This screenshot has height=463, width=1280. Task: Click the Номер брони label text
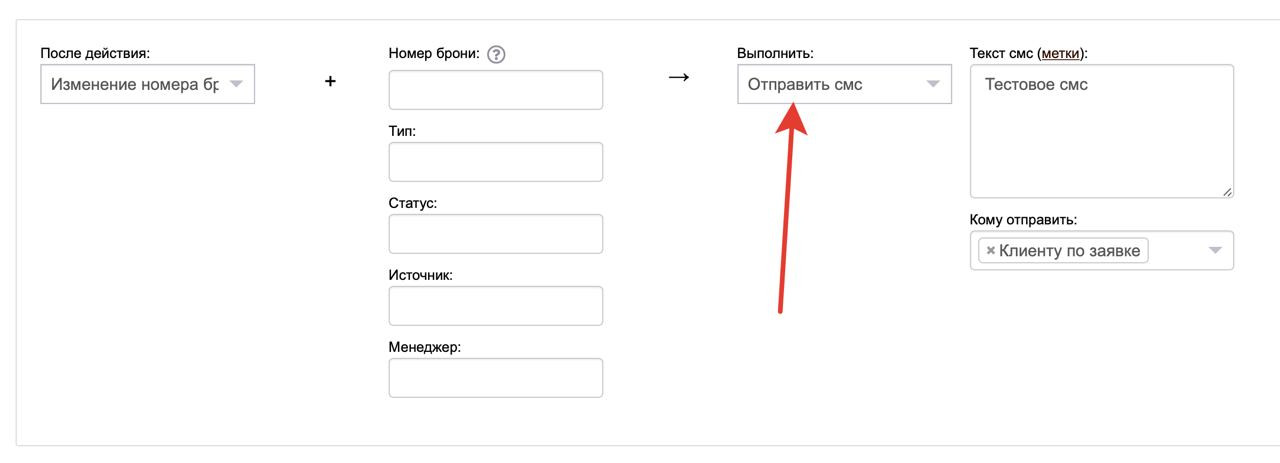433,53
